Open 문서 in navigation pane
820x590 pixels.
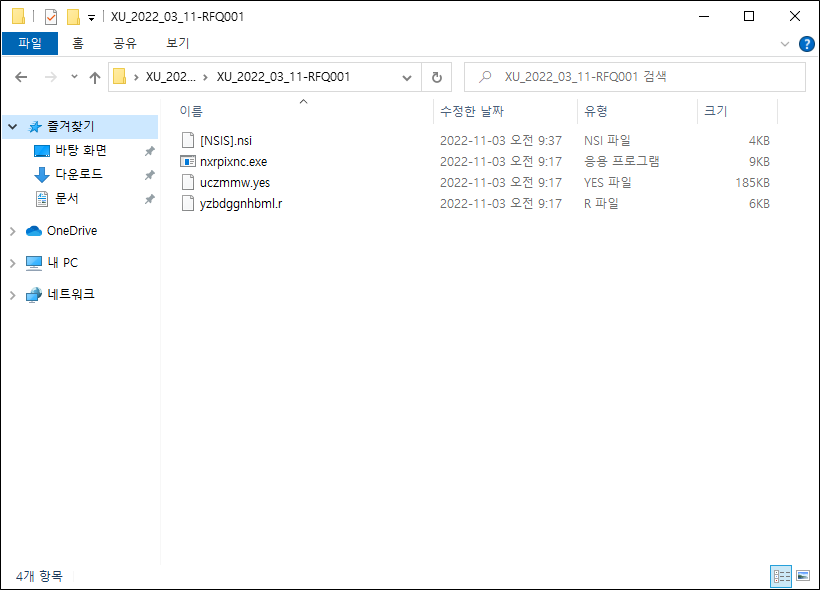tap(67, 199)
